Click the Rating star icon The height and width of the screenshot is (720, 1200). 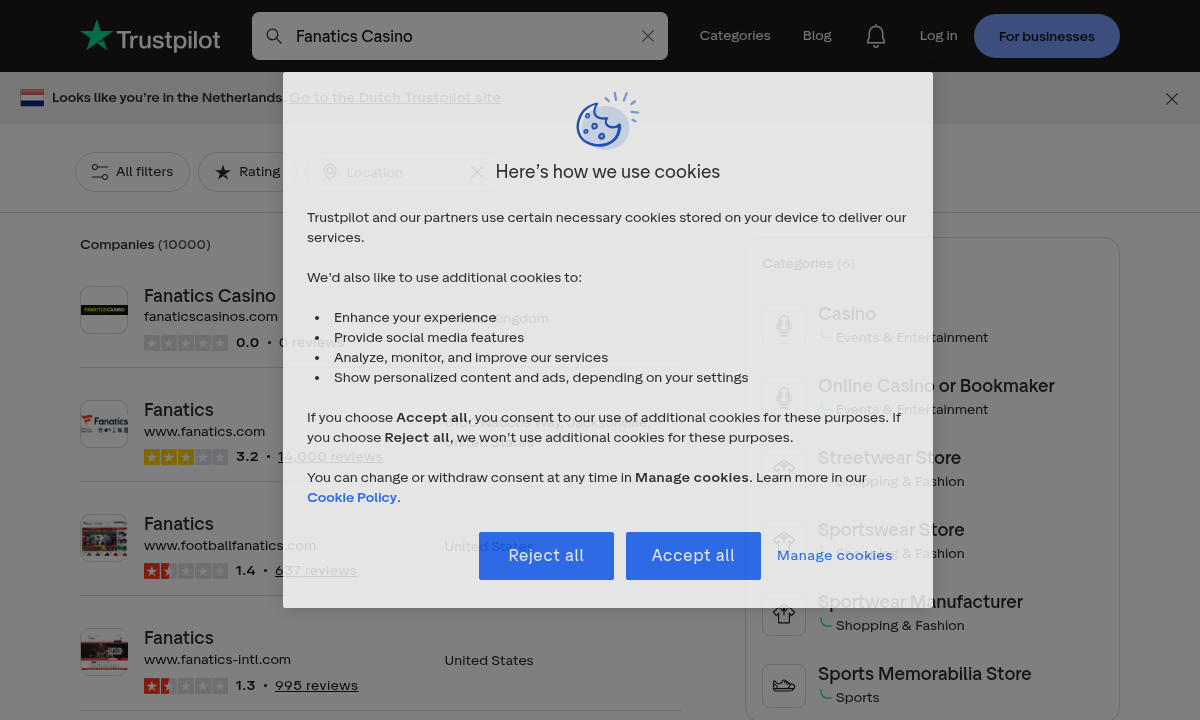(223, 172)
